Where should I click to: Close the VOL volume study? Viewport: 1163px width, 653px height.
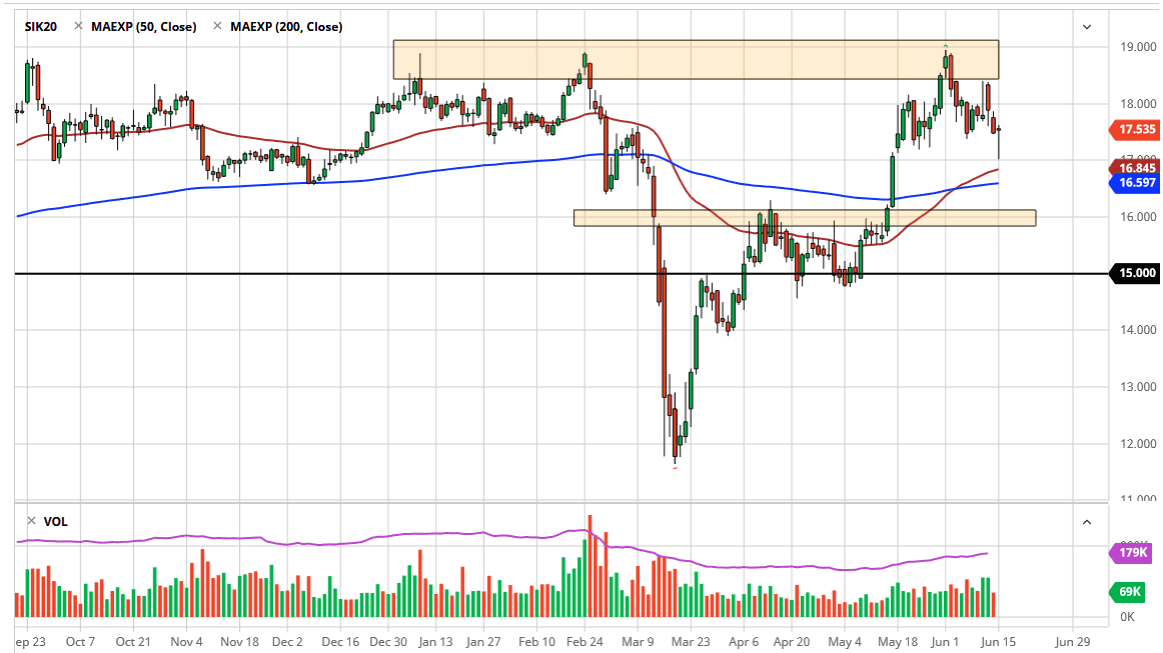(x=31, y=521)
